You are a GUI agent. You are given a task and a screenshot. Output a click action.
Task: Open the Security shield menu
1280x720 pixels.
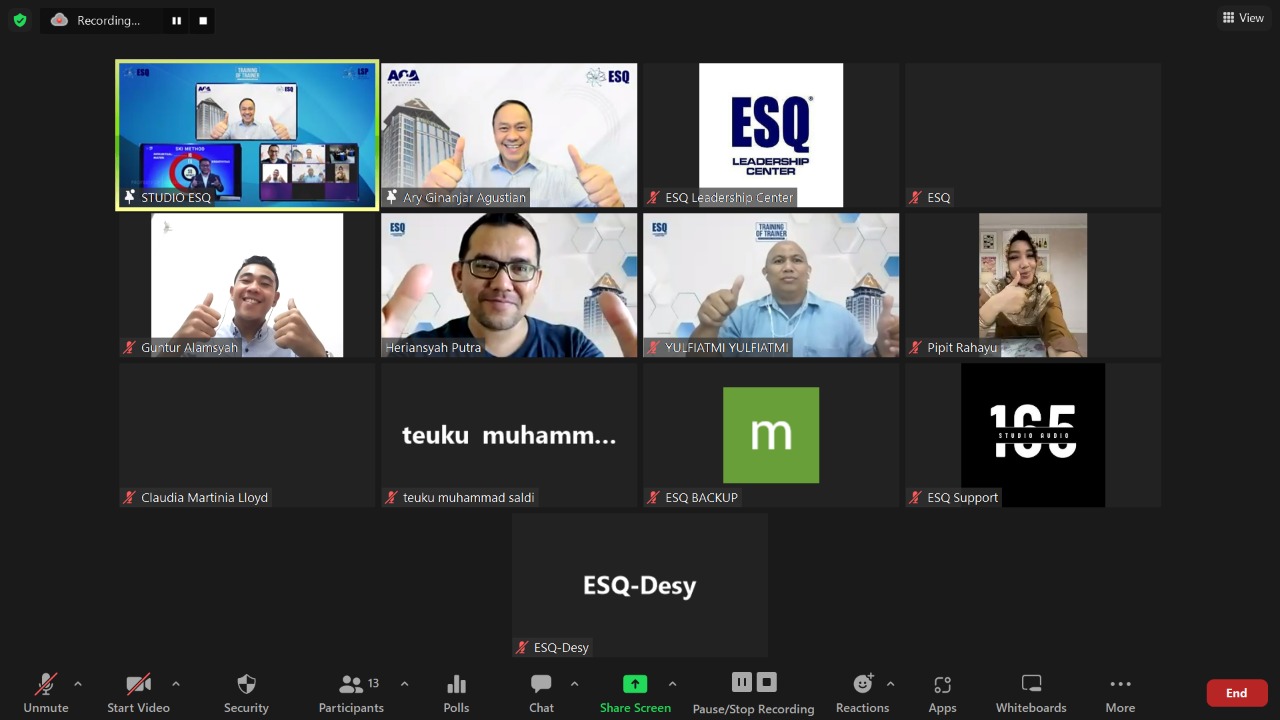pyautogui.click(x=246, y=692)
